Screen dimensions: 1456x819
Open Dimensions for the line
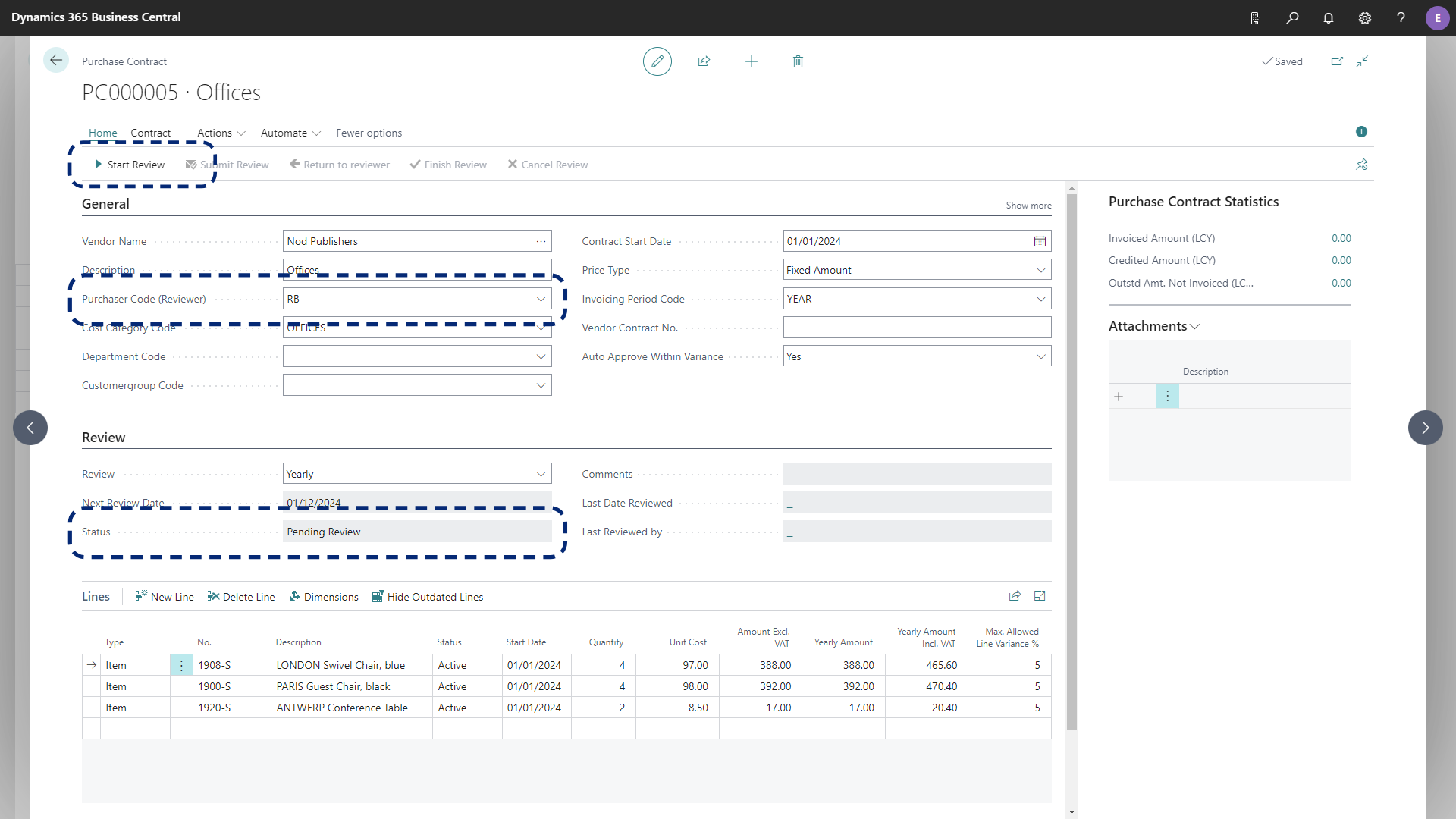[x=324, y=597]
